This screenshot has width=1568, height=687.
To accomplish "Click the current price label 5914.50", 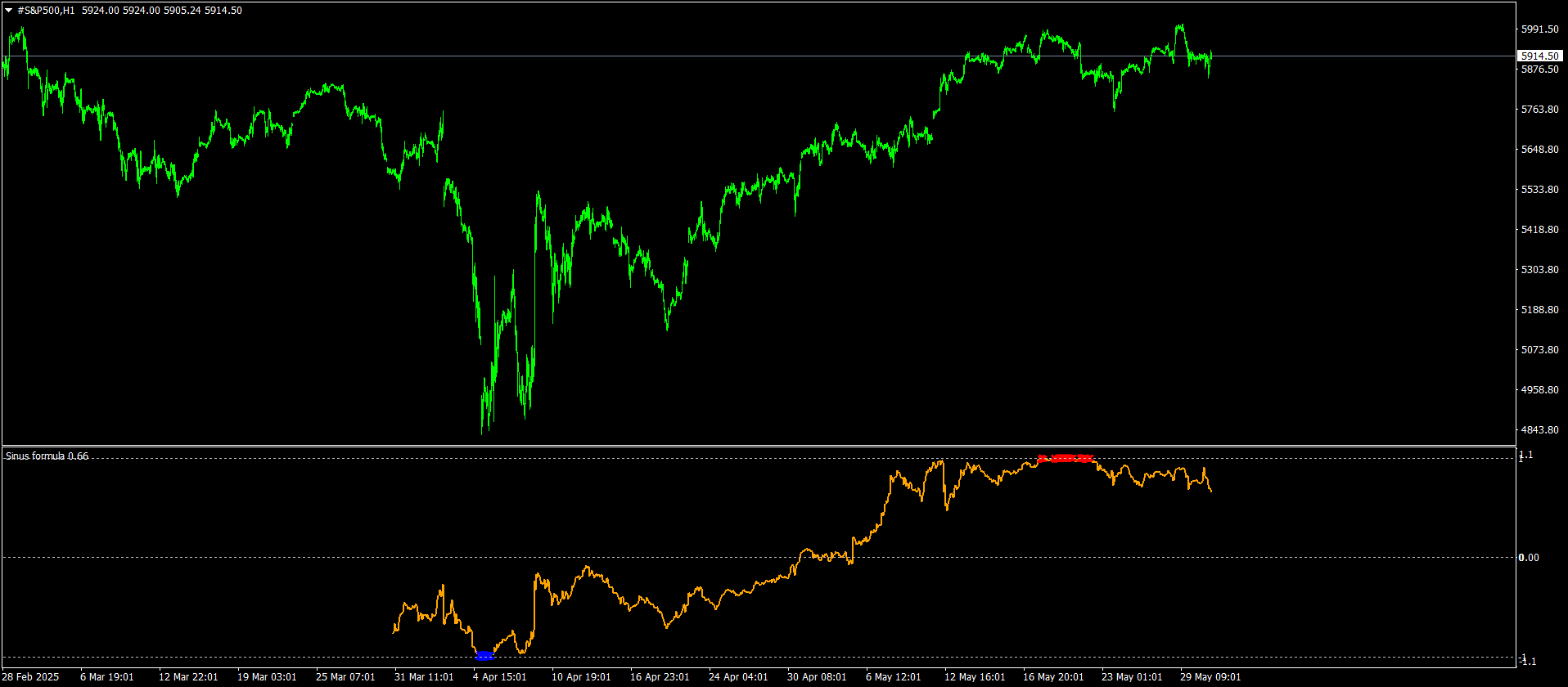I will click(x=1539, y=56).
